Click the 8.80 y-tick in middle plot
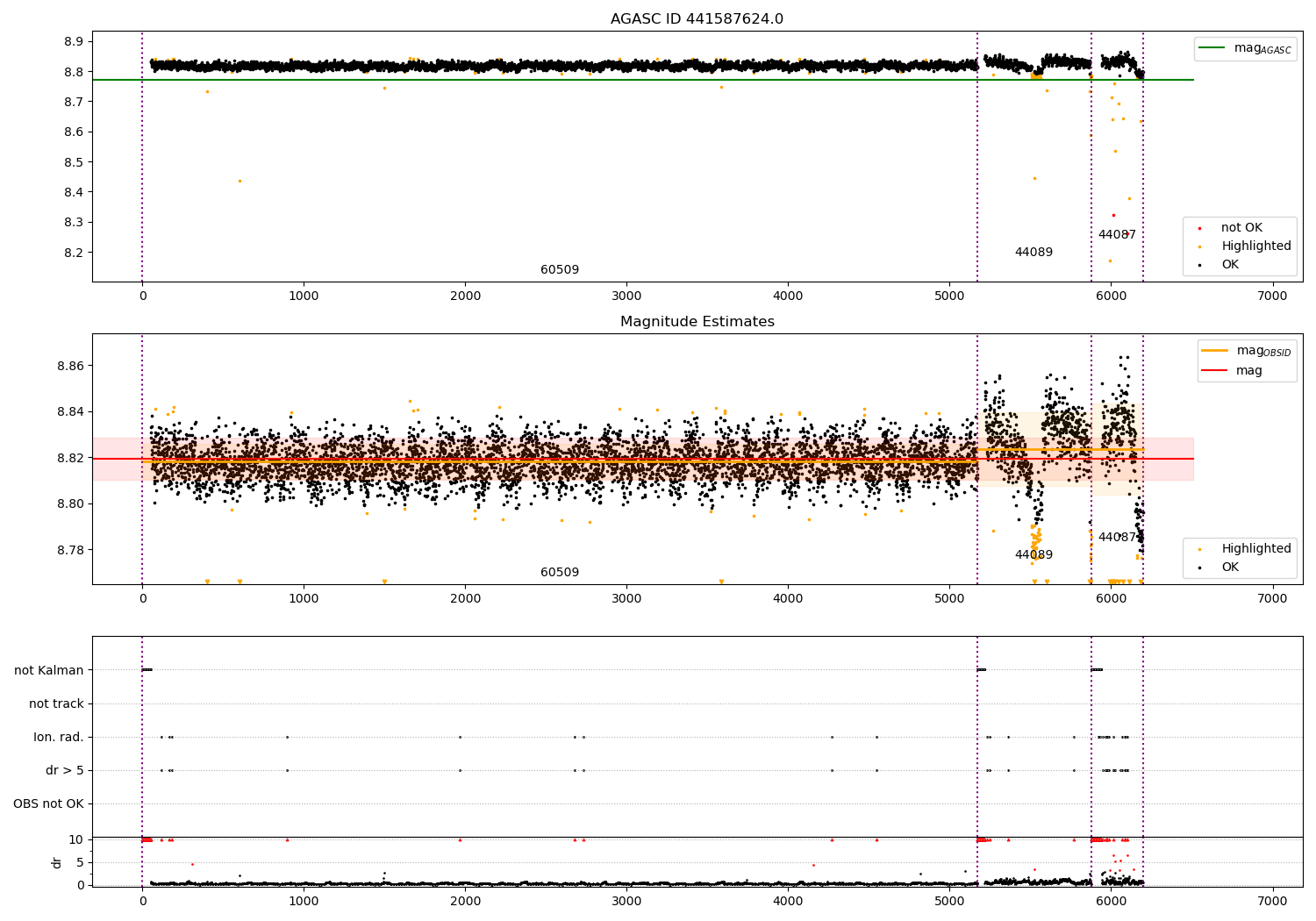This screenshot has width=1316, height=921. pos(70,503)
